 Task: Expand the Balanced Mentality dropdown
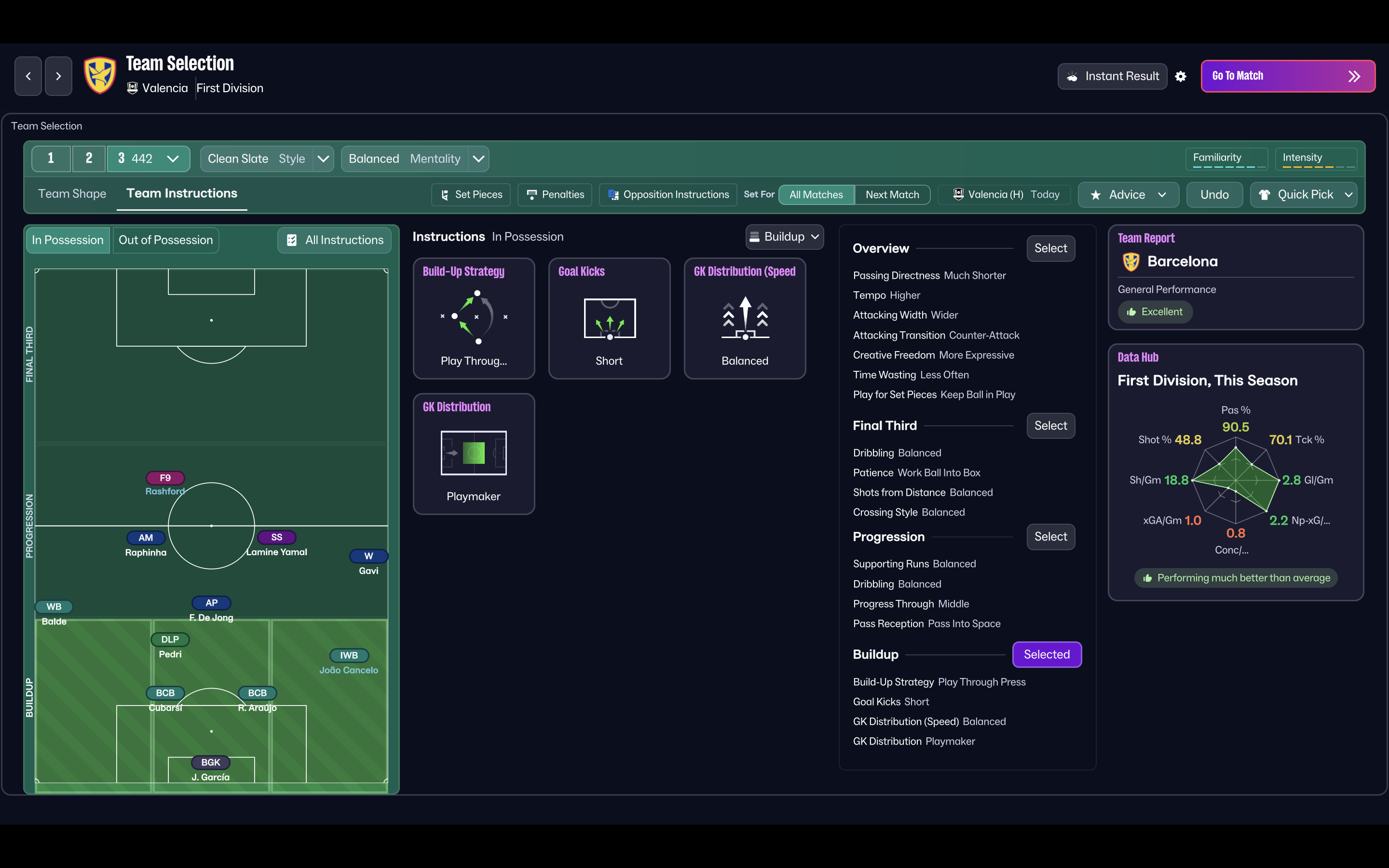pos(415,159)
